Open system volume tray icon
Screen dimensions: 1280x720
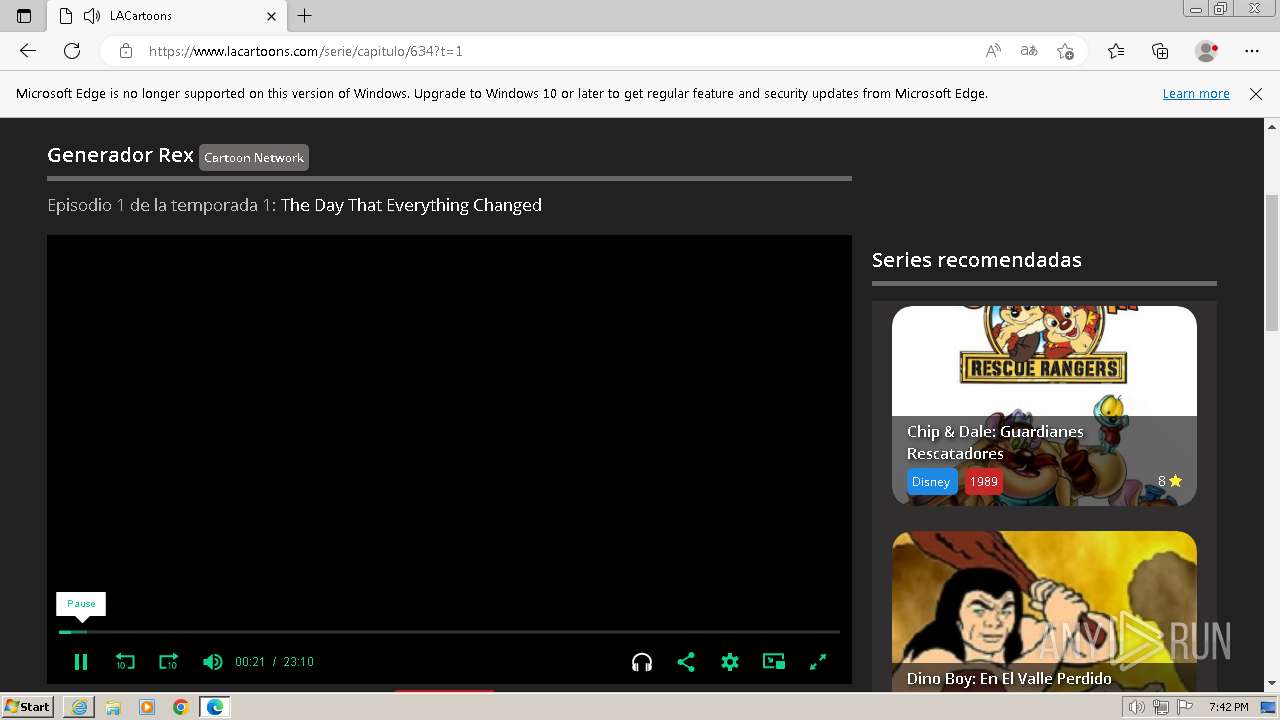pos(1137,707)
